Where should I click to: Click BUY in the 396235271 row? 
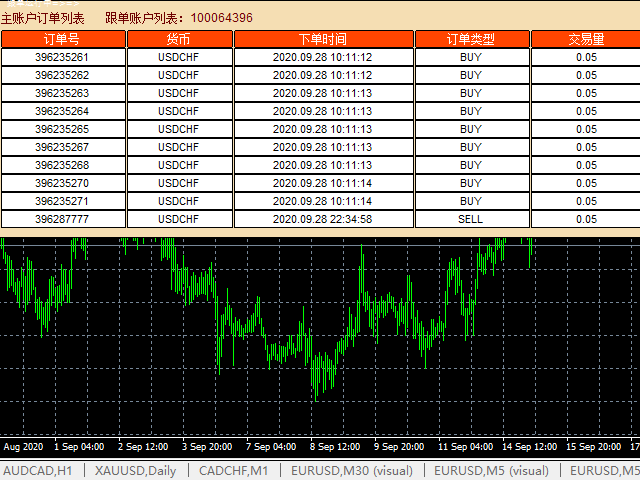471,201
